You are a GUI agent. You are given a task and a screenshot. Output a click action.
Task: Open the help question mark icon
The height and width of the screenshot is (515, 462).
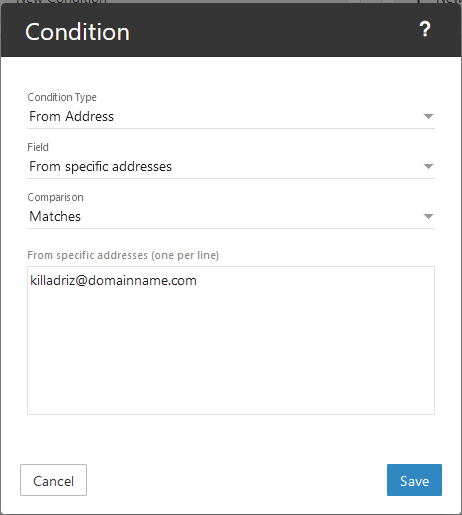point(425,29)
